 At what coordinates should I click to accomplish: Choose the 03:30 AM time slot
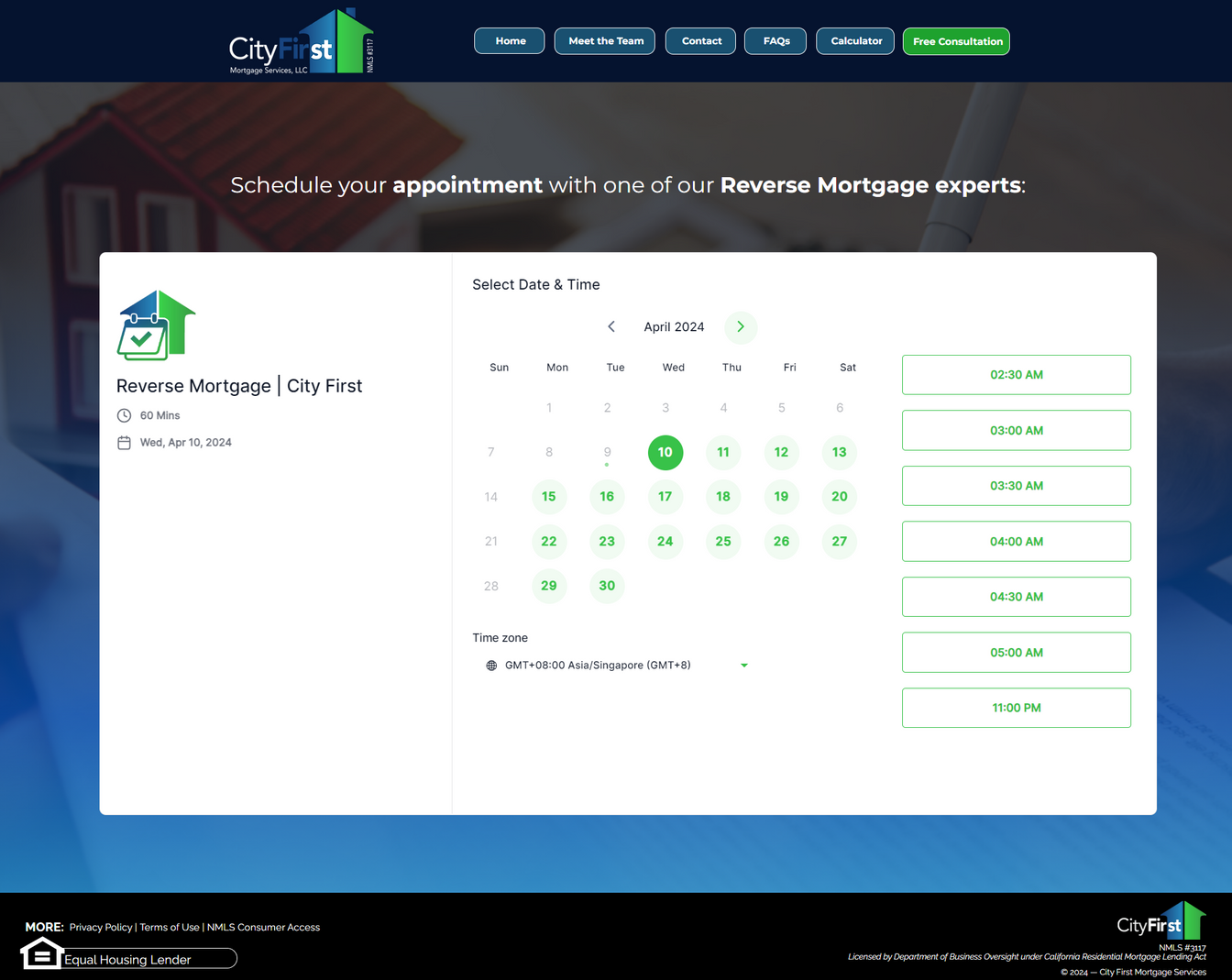[1017, 486]
